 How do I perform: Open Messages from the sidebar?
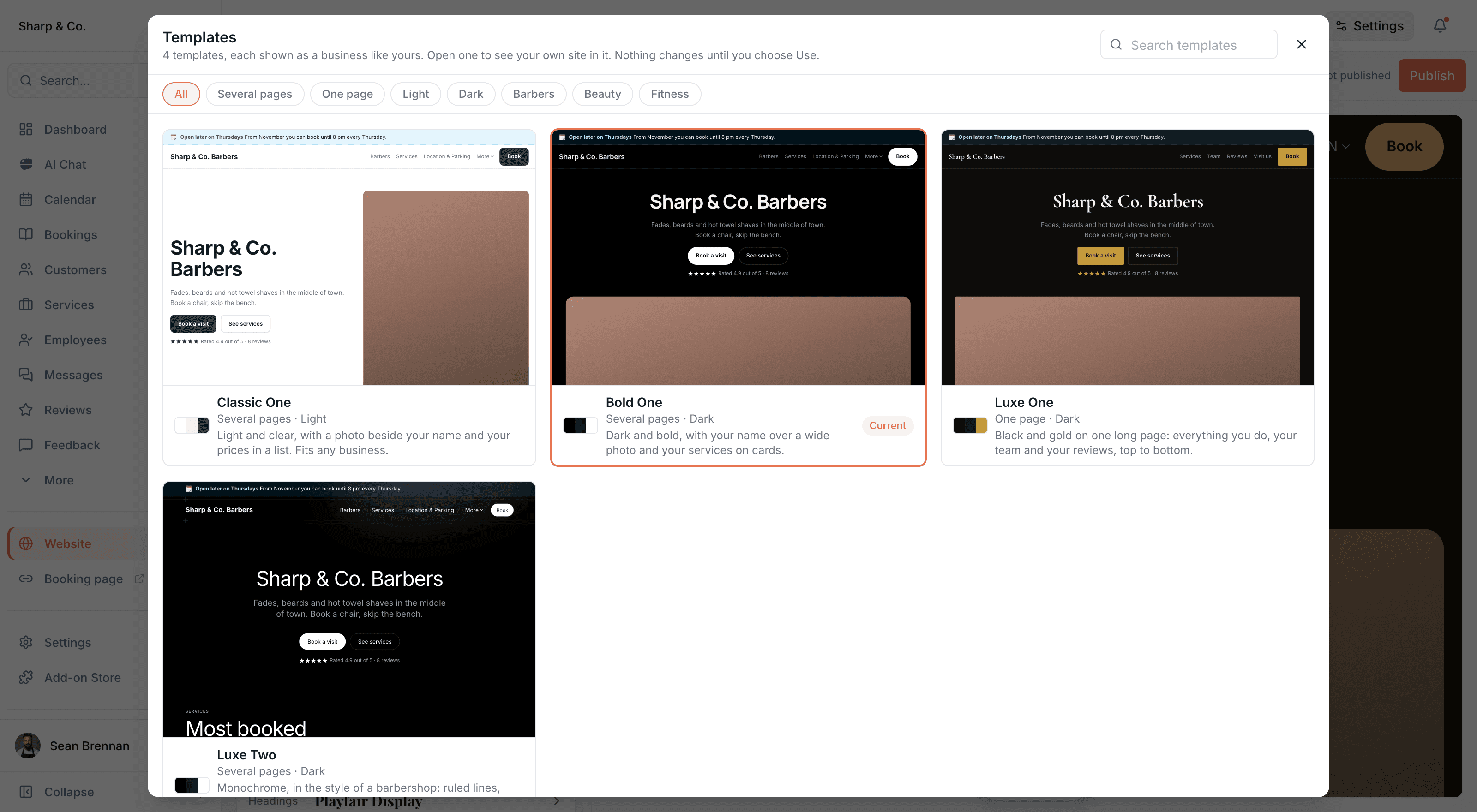click(74, 375)
